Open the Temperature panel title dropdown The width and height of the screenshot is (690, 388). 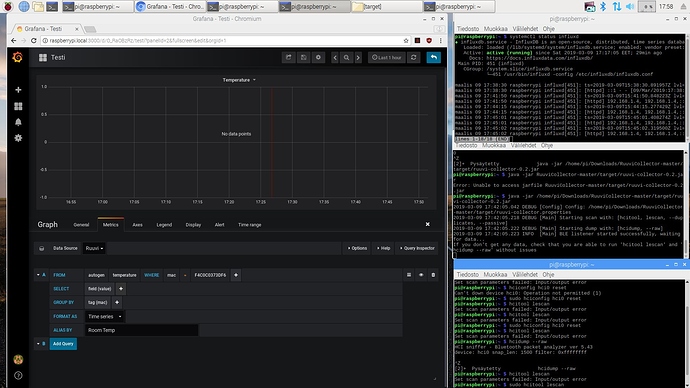point(239,80)
